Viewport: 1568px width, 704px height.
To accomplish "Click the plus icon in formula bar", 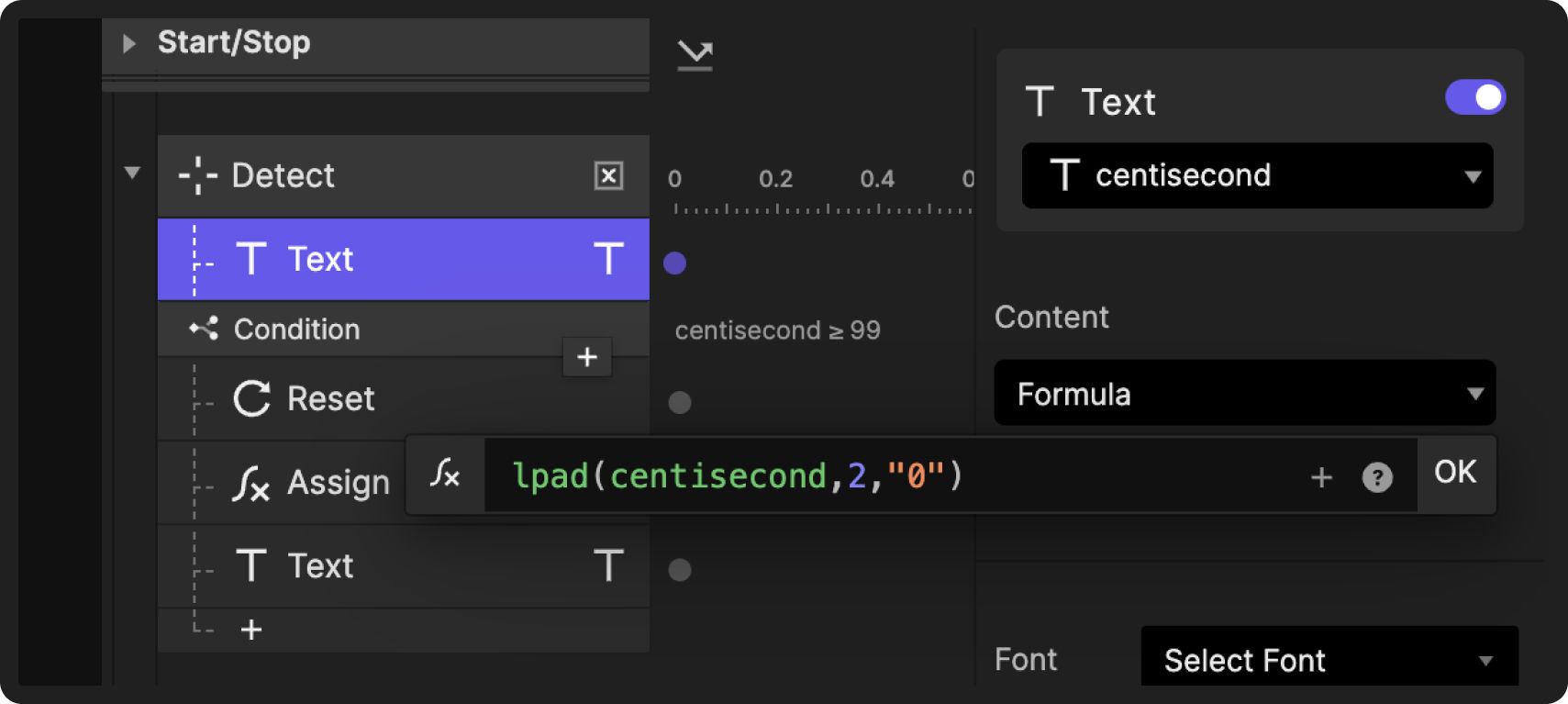I will [x=1321, y=477].
